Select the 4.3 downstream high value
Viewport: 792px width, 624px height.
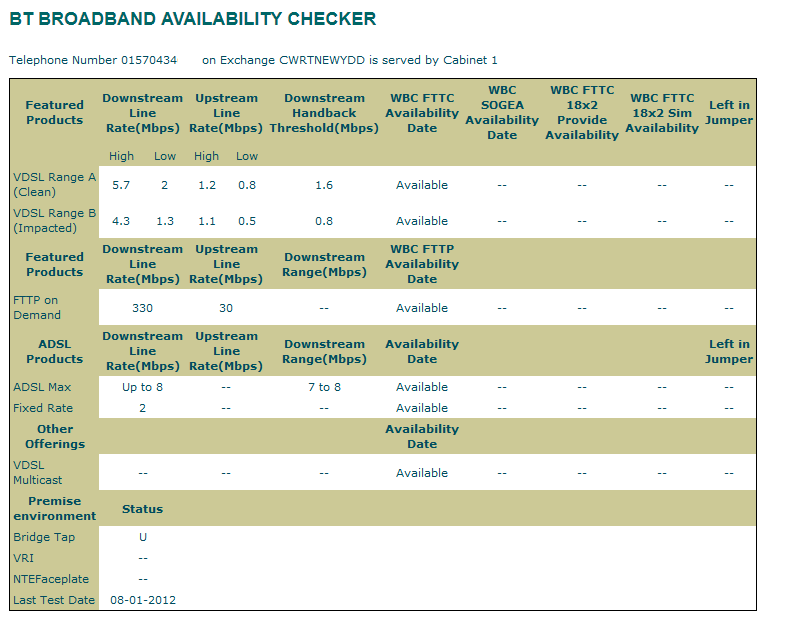[x=121, y=221]
